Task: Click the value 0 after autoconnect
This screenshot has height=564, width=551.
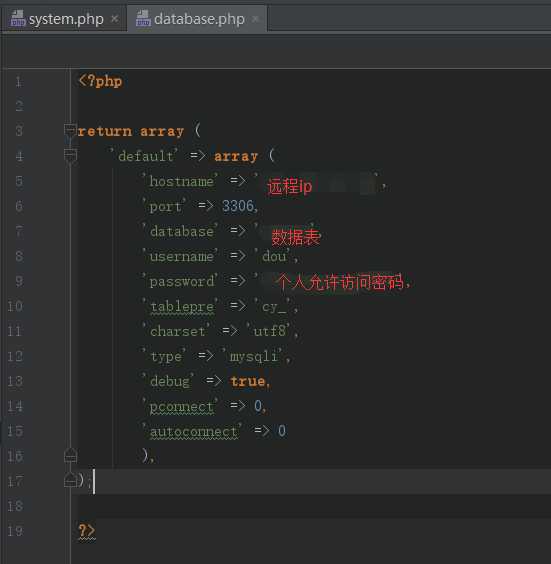Action: click(x=282, y=431)
